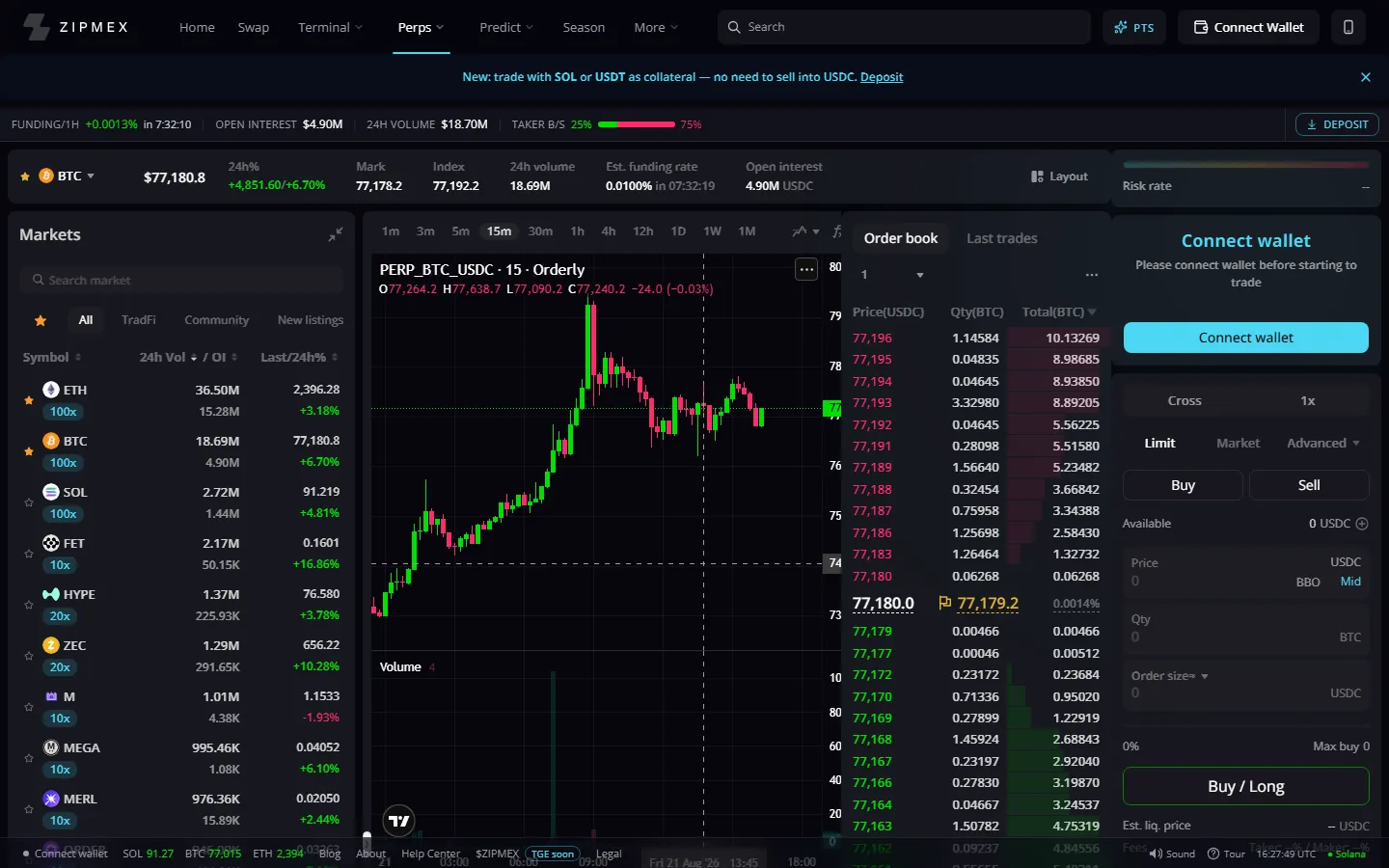
Task: Open chart legend more options button
Action: point(806,269)
